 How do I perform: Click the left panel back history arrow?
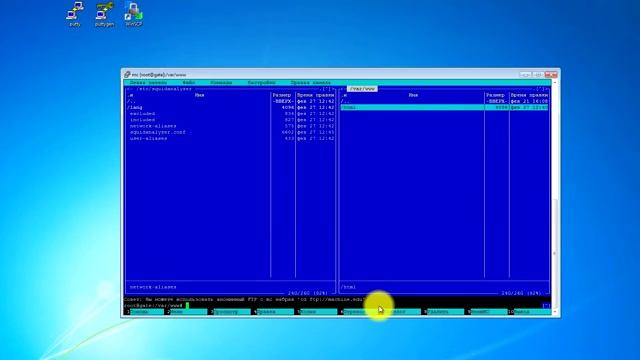(129, 89)
